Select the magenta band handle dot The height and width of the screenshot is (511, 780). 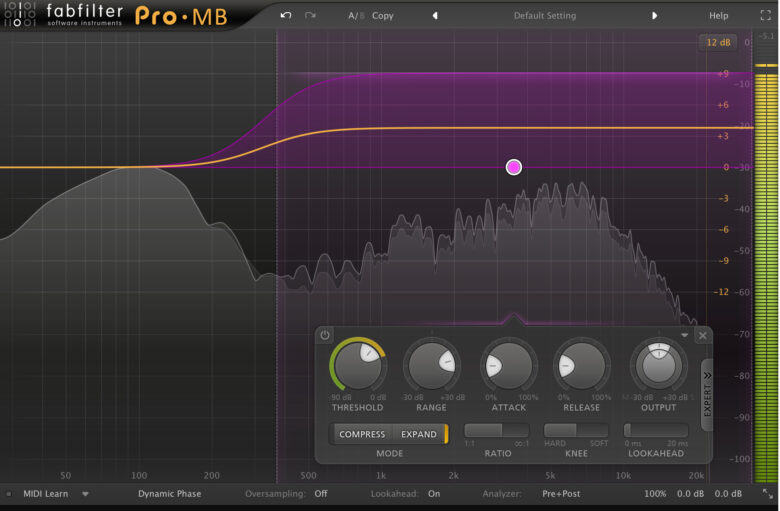coord(513,167)
